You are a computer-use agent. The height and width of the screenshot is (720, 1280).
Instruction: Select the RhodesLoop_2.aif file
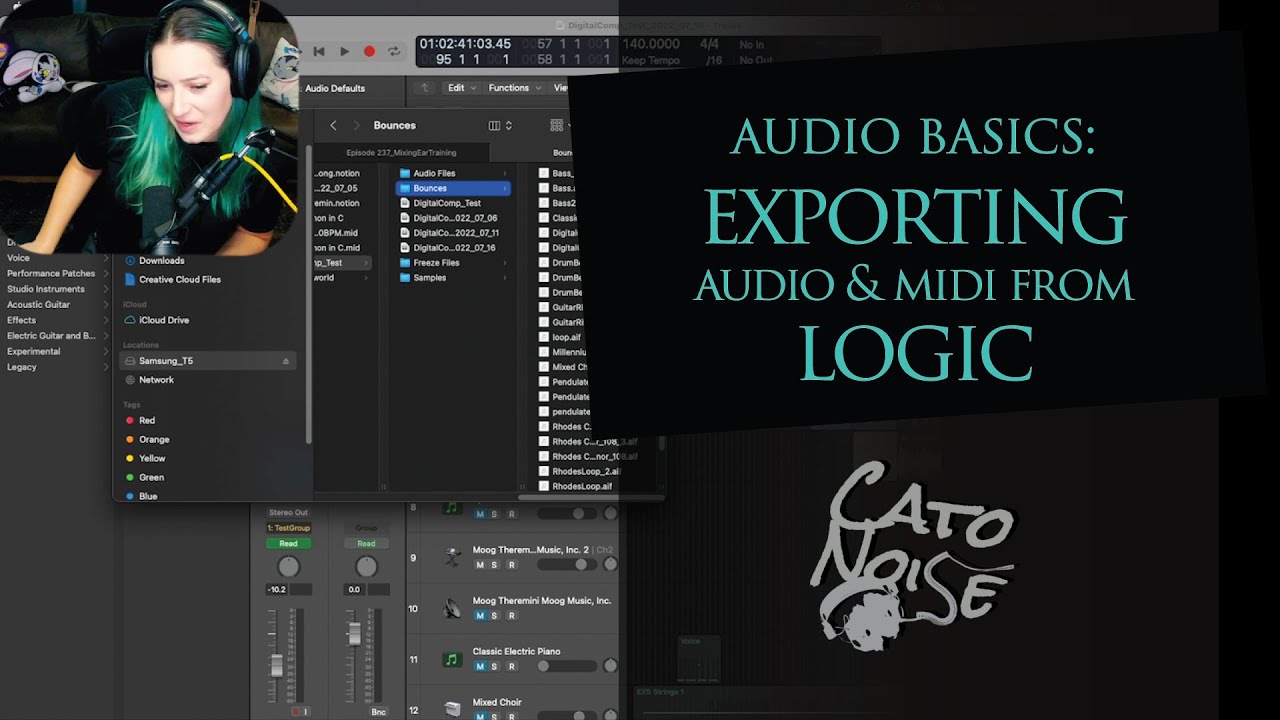click(580, 471)
